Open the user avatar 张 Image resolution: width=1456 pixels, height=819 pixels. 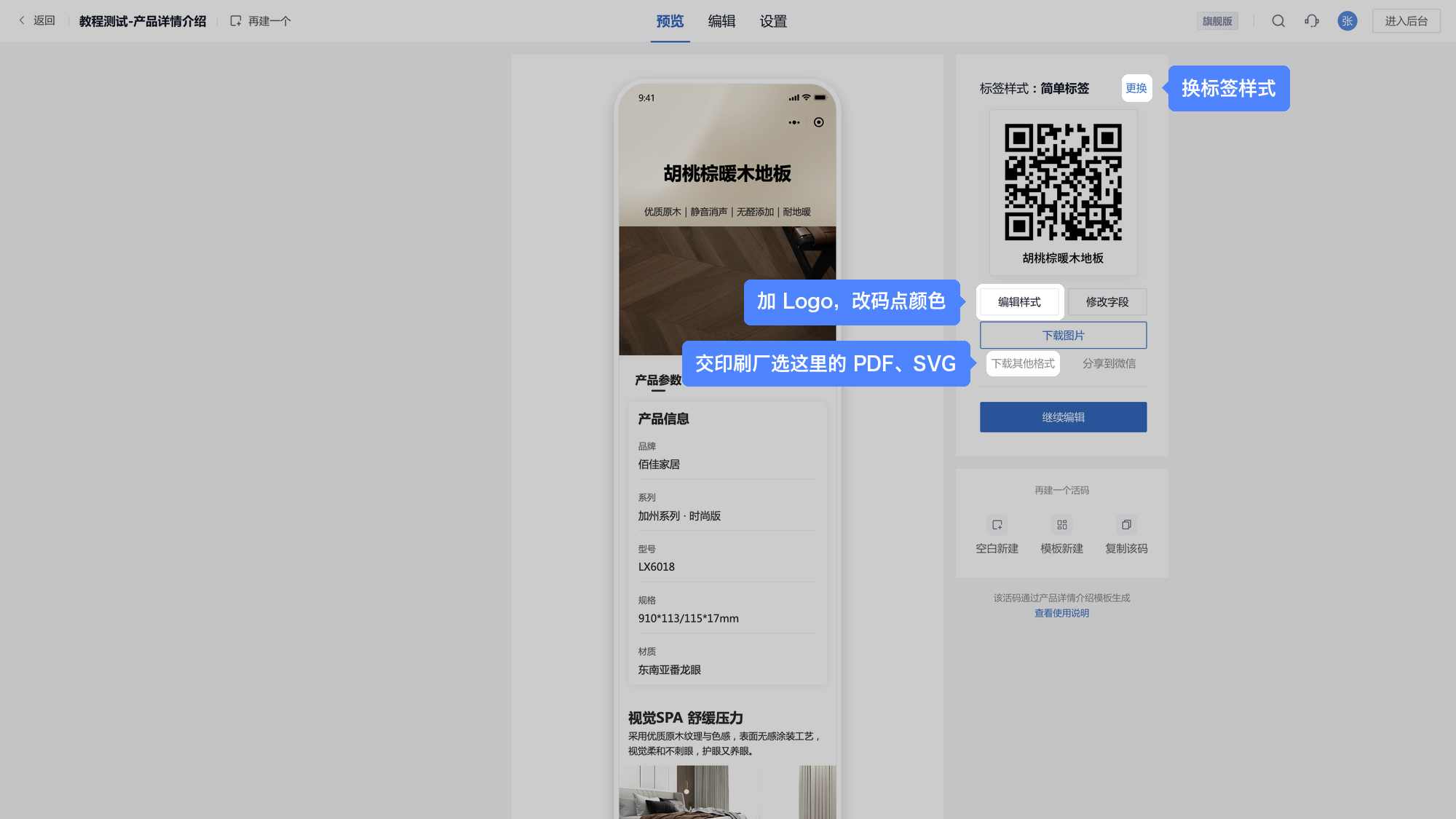coord(1348,21)
